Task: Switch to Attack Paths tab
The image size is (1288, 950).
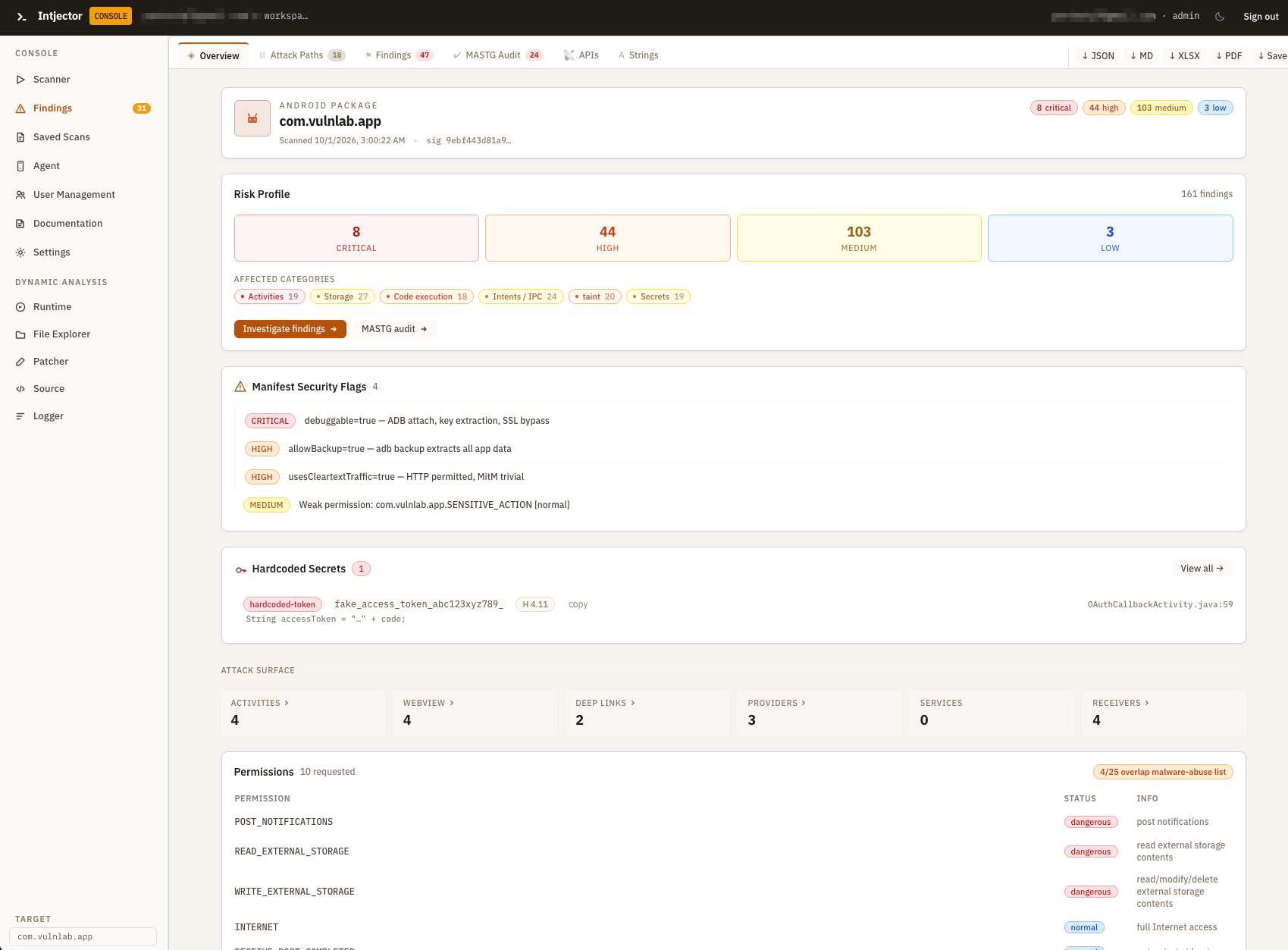Action: (302, 55)
